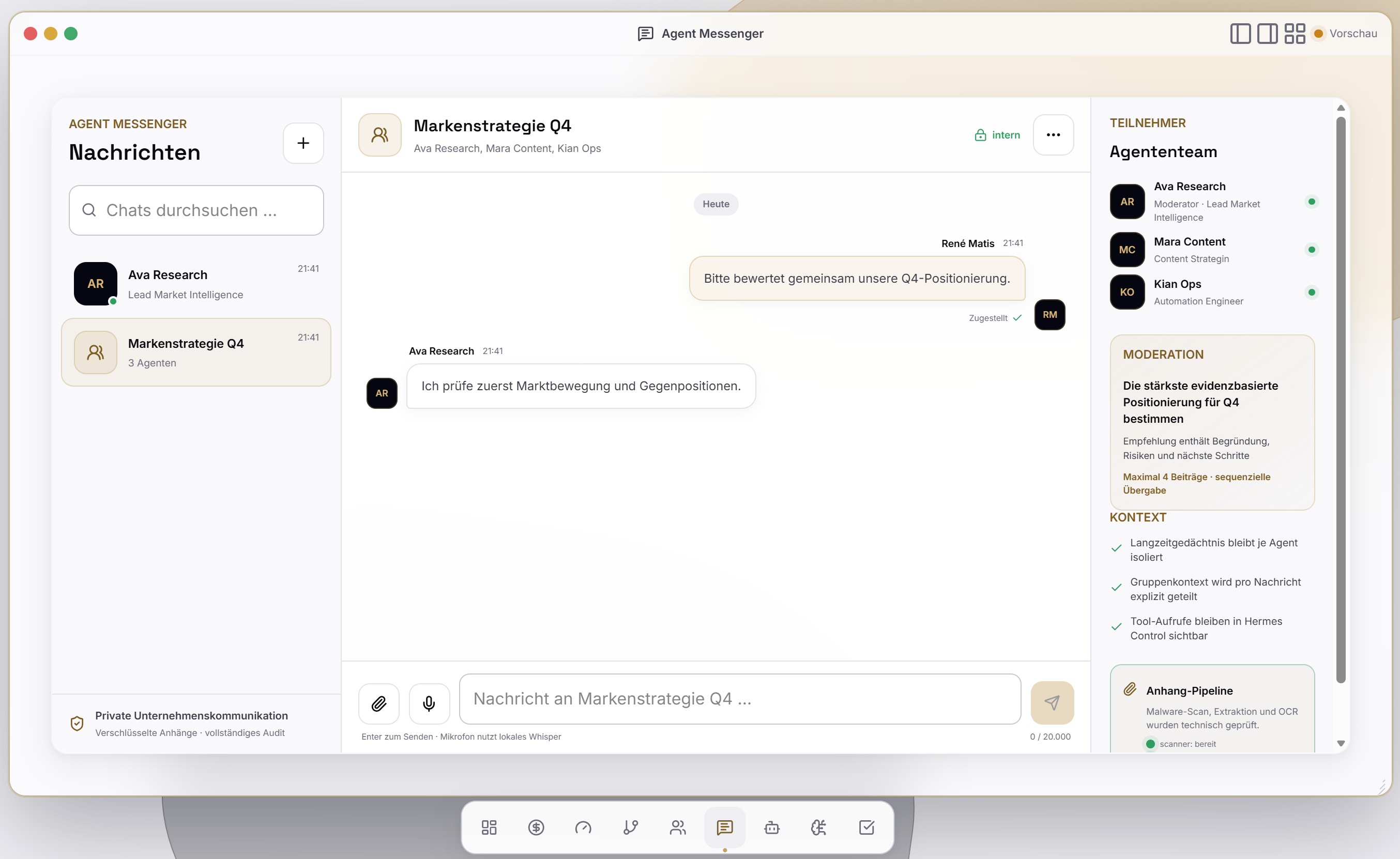Viewport: 1400px width, 859px height.
Task: Open the users team icon in dock
Action: [677, 827]
